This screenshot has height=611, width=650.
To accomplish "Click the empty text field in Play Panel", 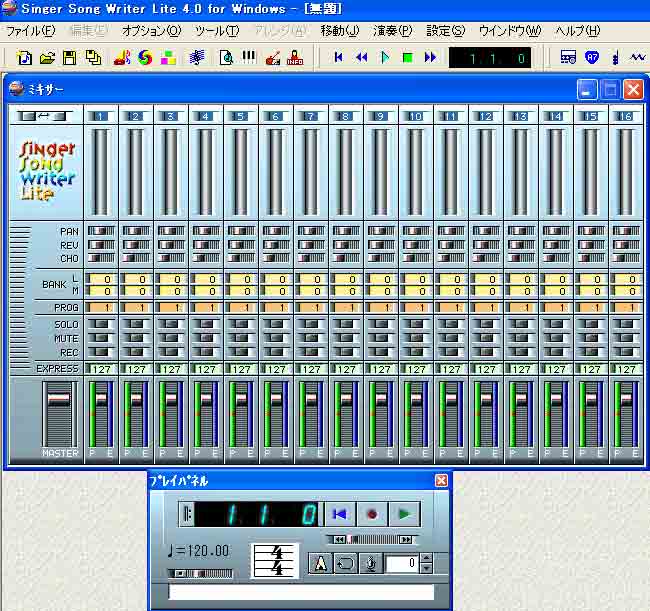I will point(301,592).
